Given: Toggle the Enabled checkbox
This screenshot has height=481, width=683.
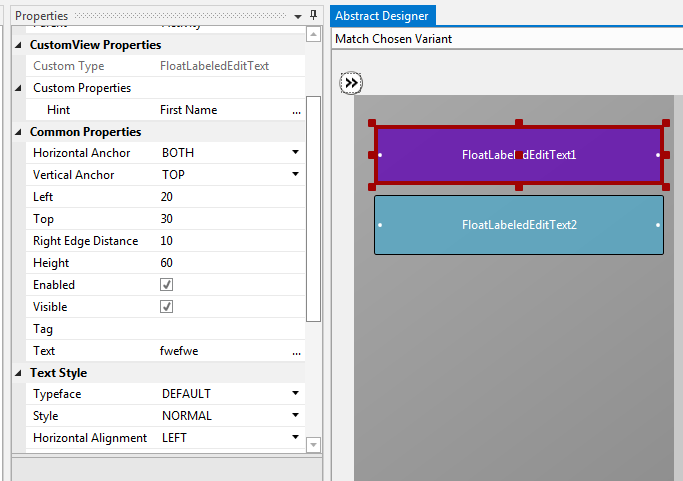Looking at the screenshot, I should click(x=166, y=285).
